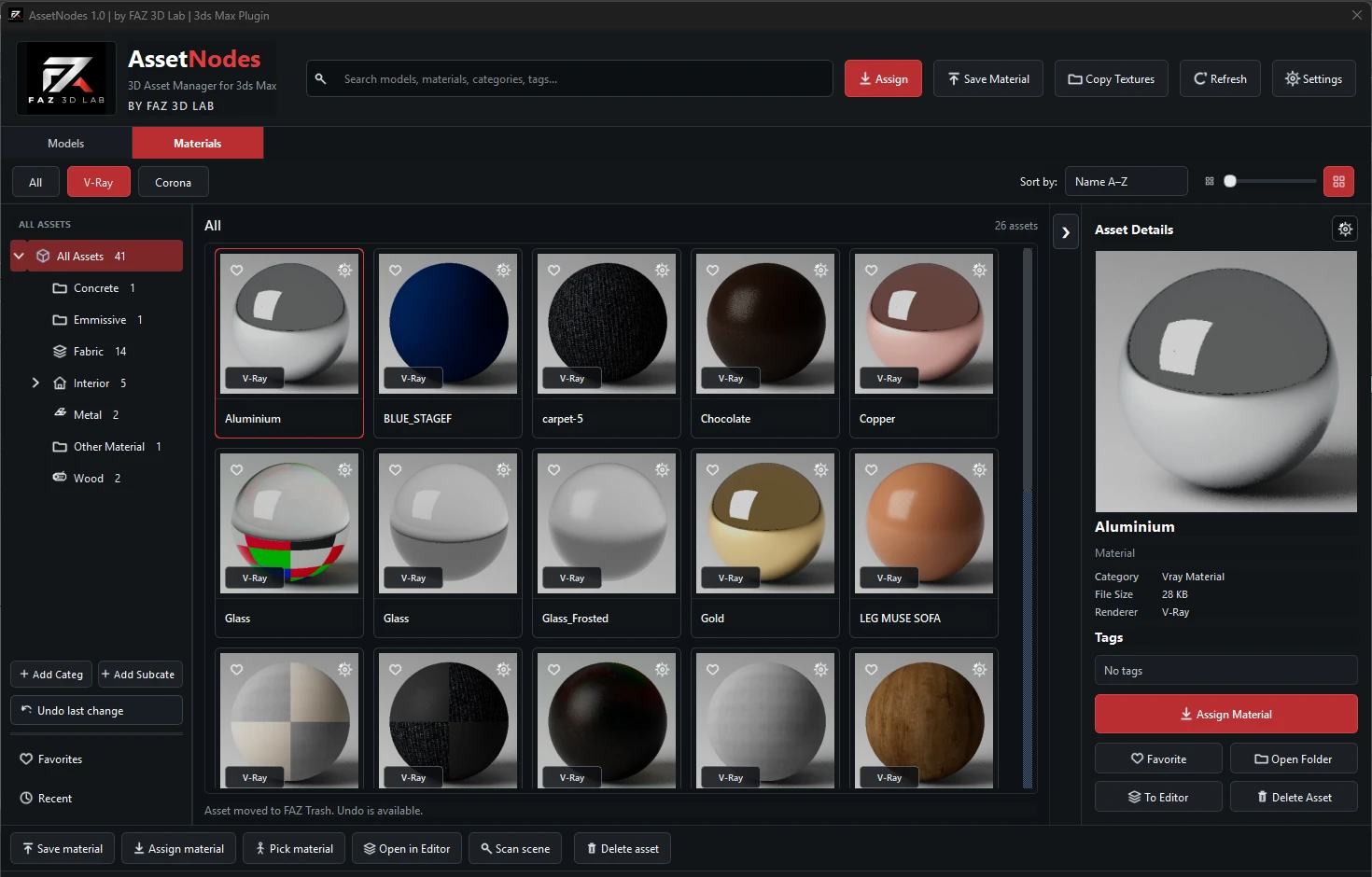Click the FAZ 3D Lab logo
This screenshot has width=1372, height=877.
coord(66,78)
